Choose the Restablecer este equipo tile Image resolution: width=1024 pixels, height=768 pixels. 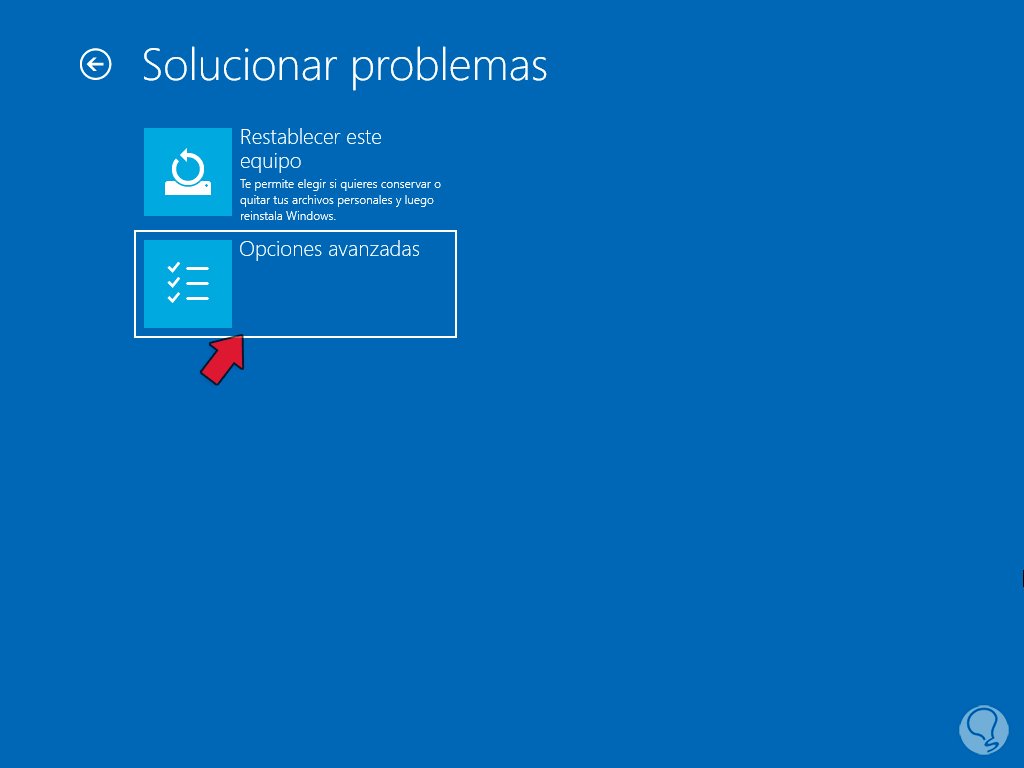click(x=294, y=172)
